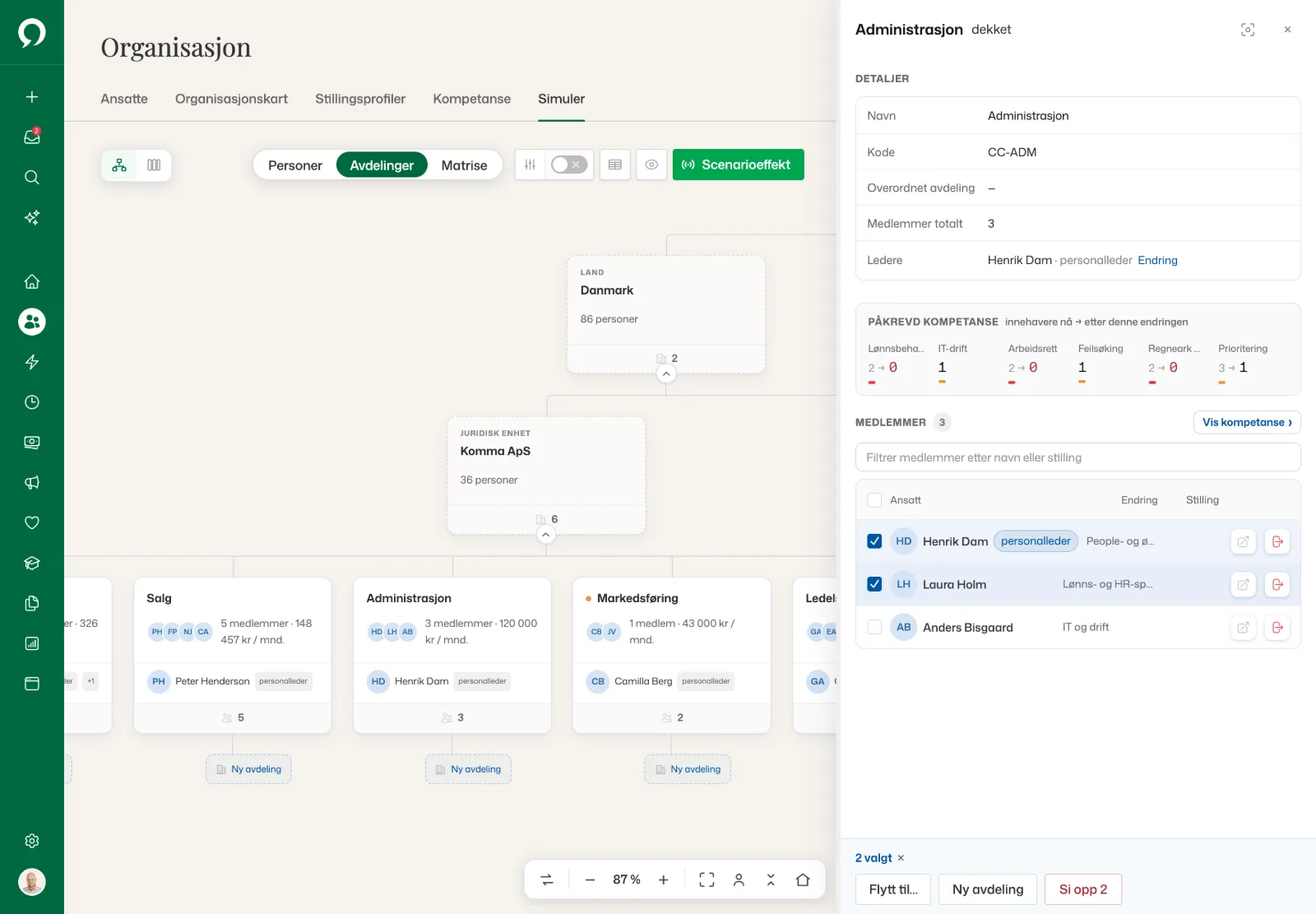Open the AI sparkle assistant icon

pos(32,217)
